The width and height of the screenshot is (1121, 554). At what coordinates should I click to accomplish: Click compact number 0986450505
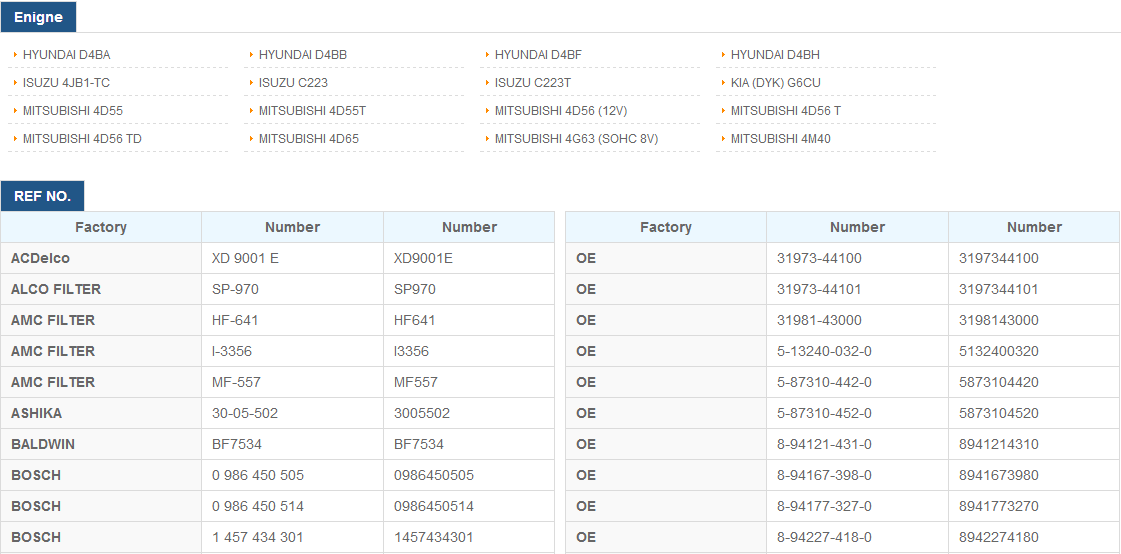pyautogui.click(x=434, y=475)
